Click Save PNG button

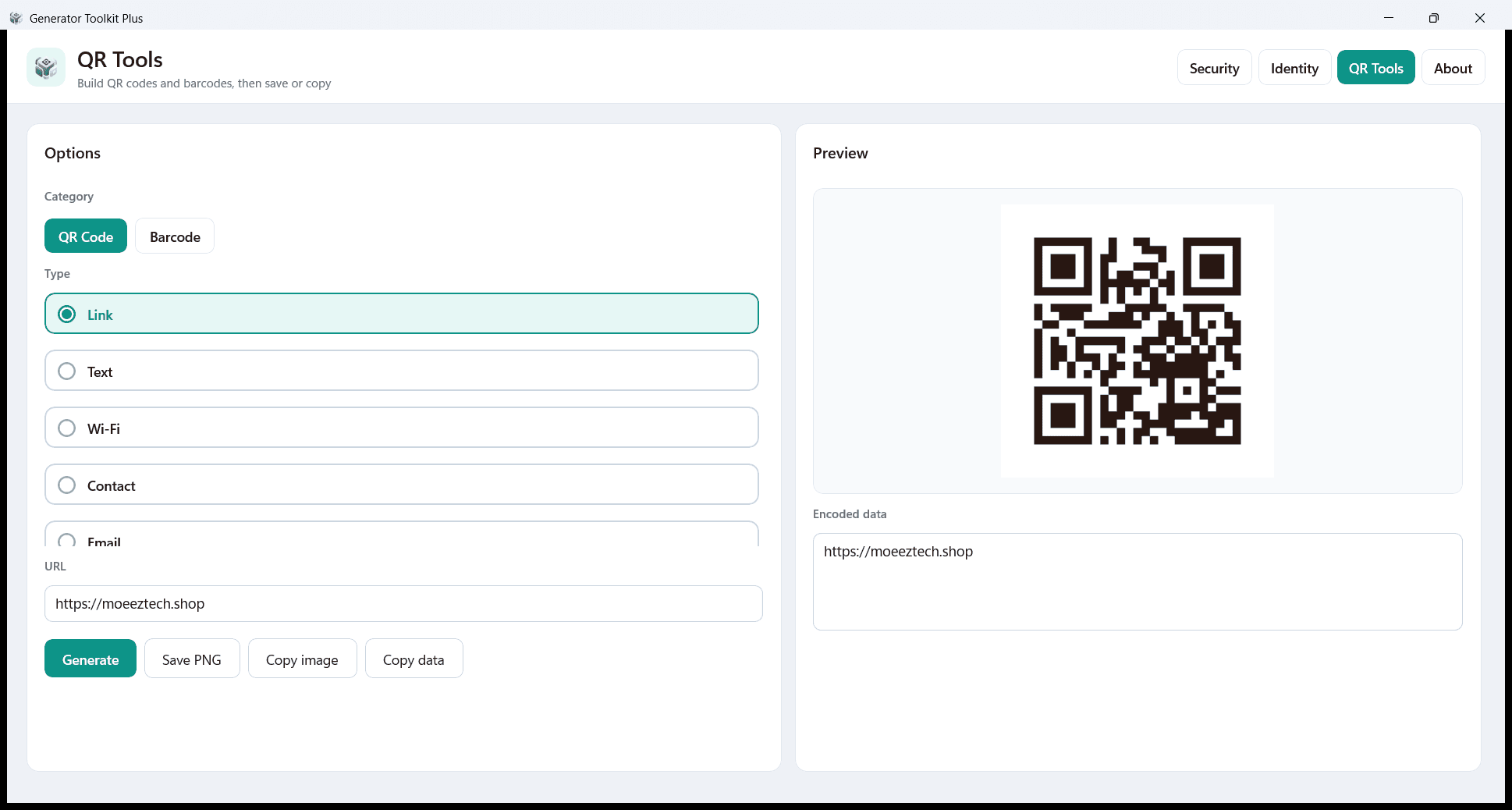192,659
